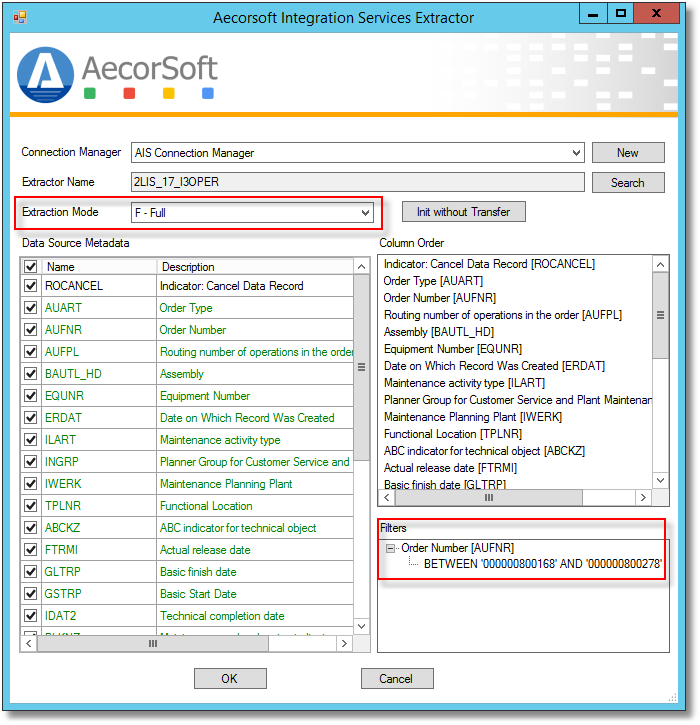Focus the Extractor Name field

tap(357, 182)
